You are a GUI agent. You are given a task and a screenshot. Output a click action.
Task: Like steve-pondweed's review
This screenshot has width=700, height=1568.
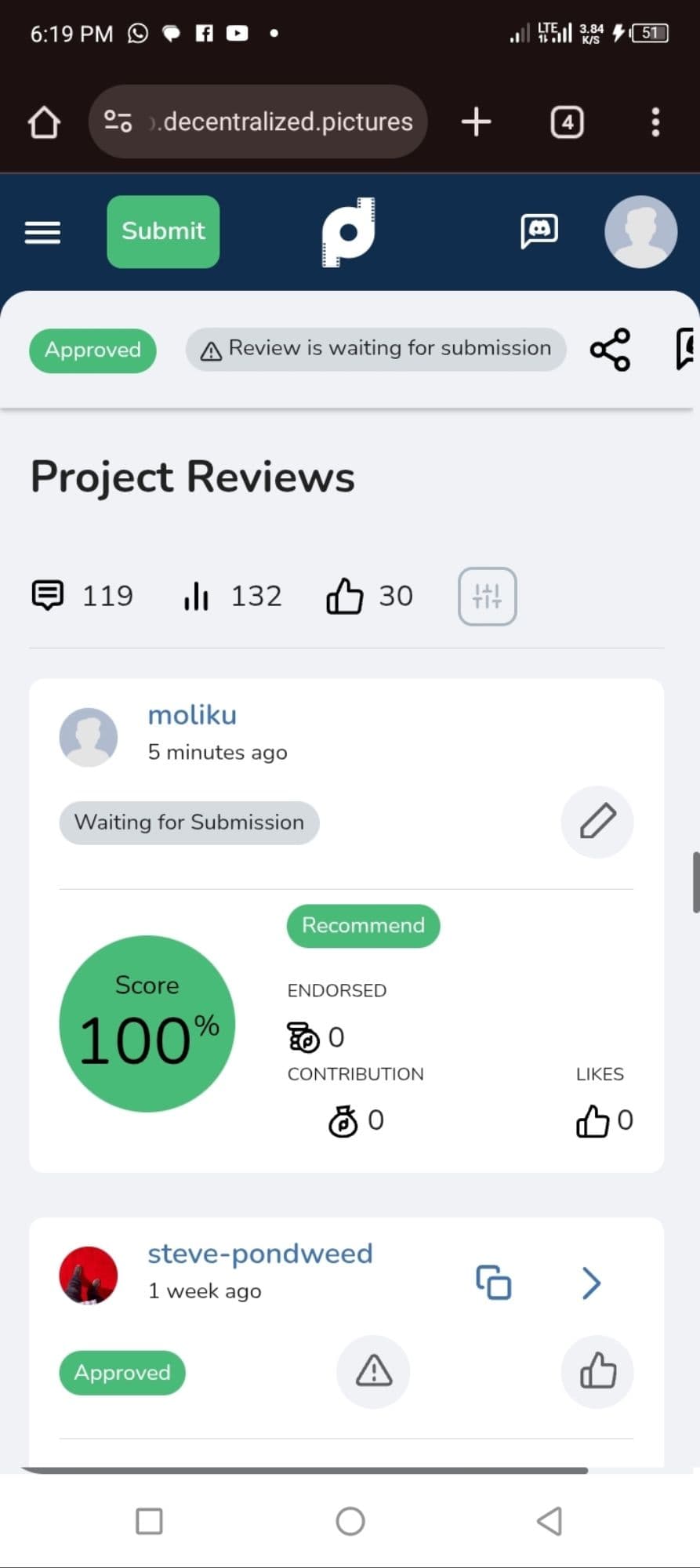[597, 1372]
